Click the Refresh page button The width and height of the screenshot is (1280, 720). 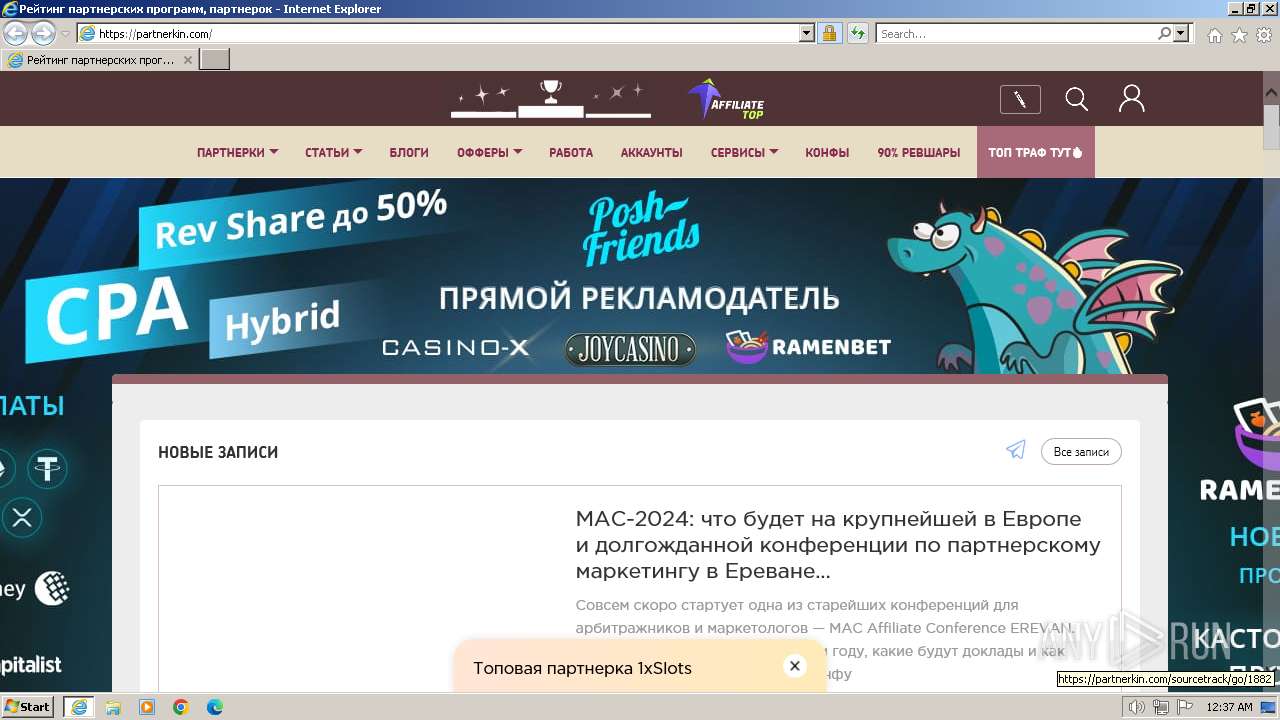click(857, 33)
